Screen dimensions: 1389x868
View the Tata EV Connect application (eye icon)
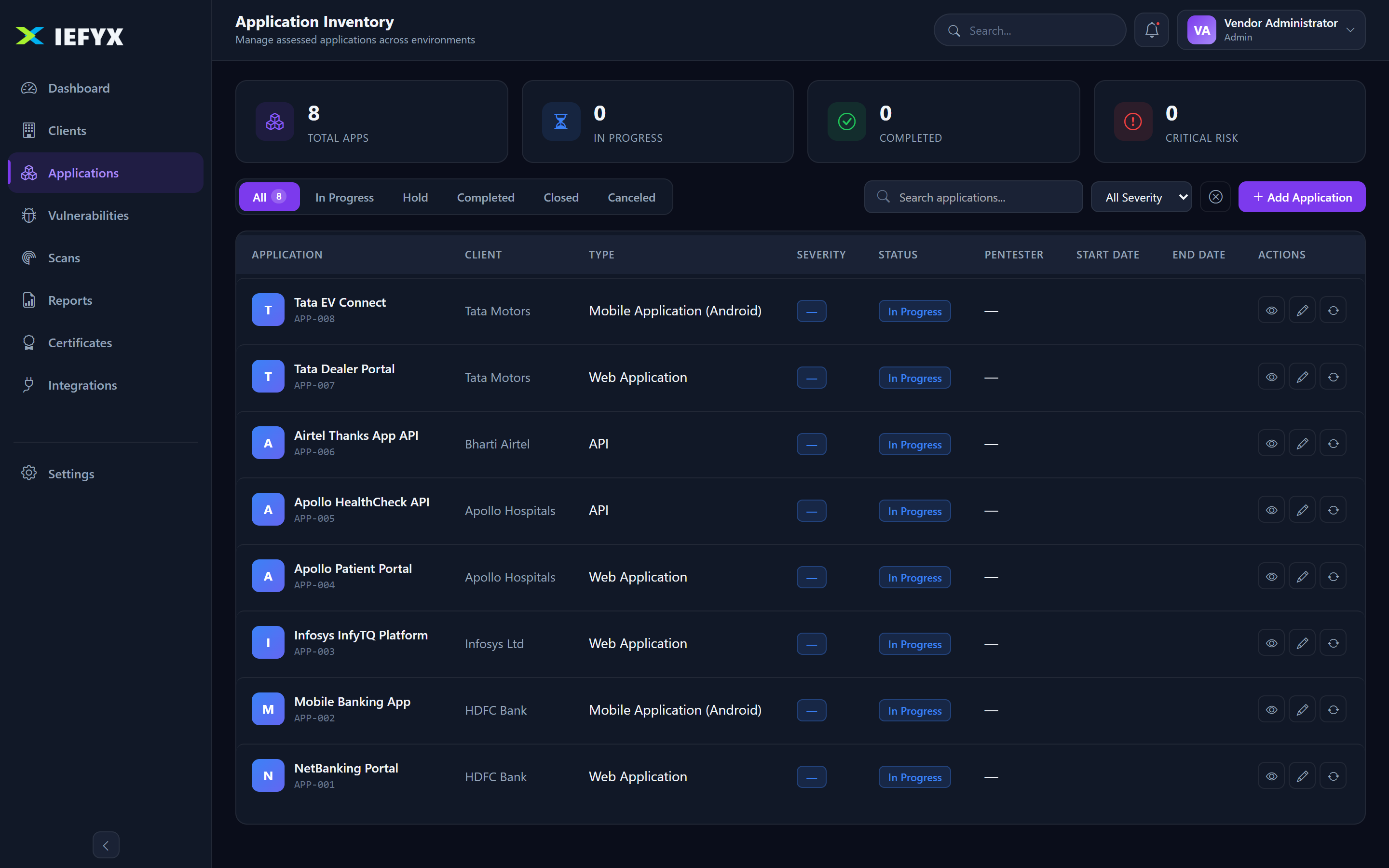click(x=1271, y=310)
